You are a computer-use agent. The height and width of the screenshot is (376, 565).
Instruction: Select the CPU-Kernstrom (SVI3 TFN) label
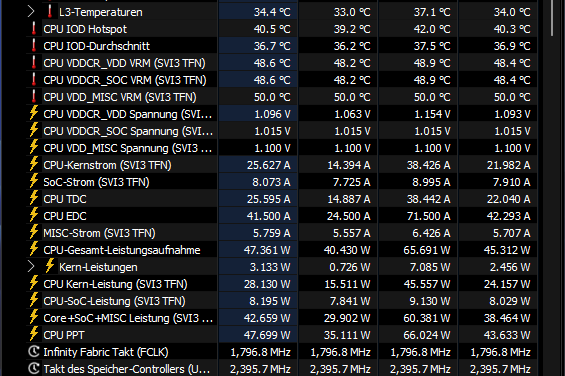(x=107, y=165)
